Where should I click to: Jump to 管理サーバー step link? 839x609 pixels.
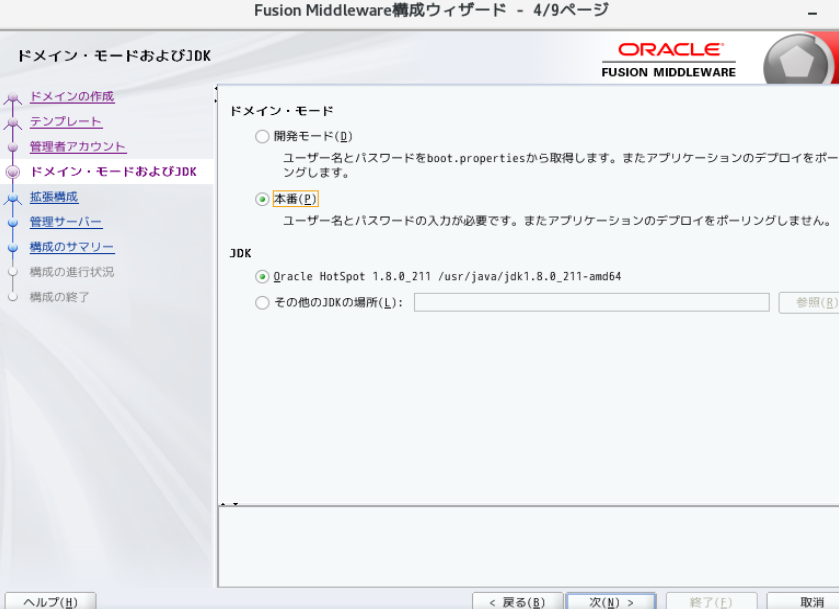[66, 222]
